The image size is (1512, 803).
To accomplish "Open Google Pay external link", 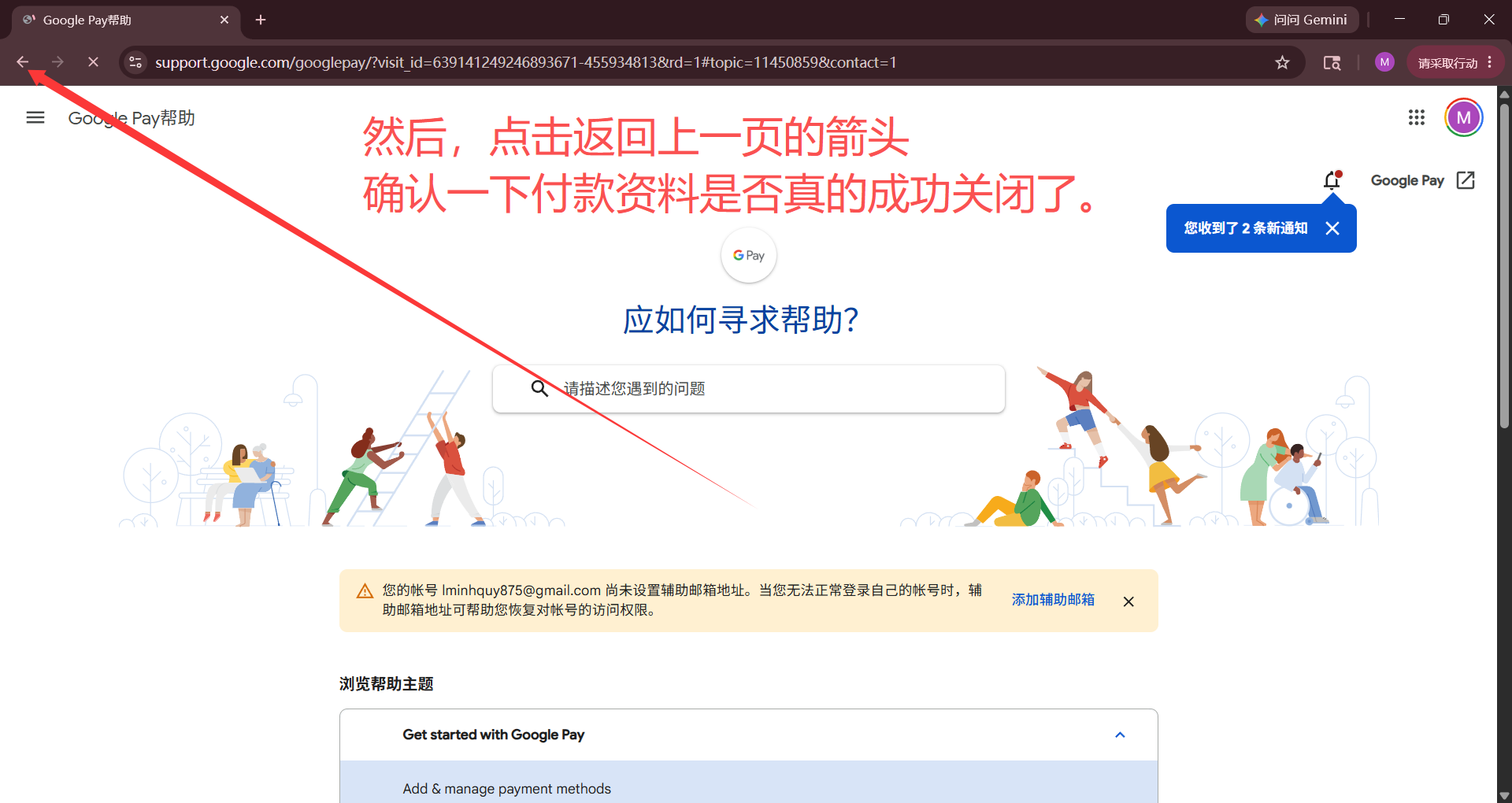I will pyautogui.click(x=1422, y=180).
